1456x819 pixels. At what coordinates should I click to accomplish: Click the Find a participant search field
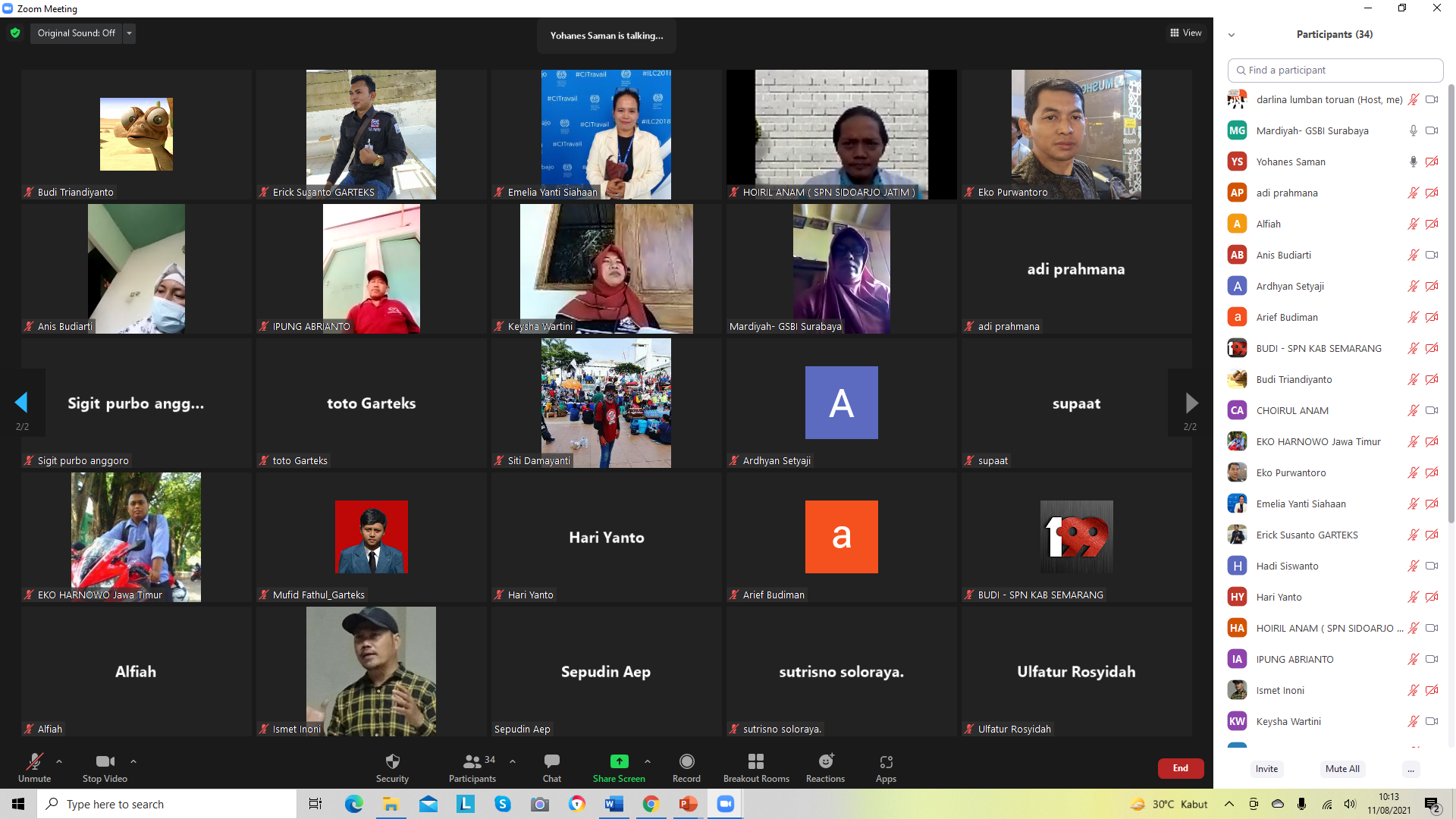1335,70
